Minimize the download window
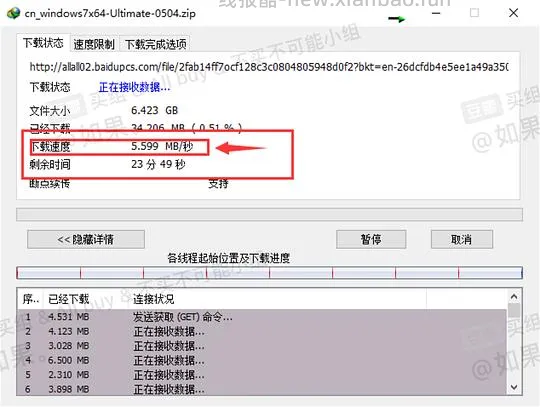Image resolution: width=540 pixels, height=407 pixels. (436, 13)
